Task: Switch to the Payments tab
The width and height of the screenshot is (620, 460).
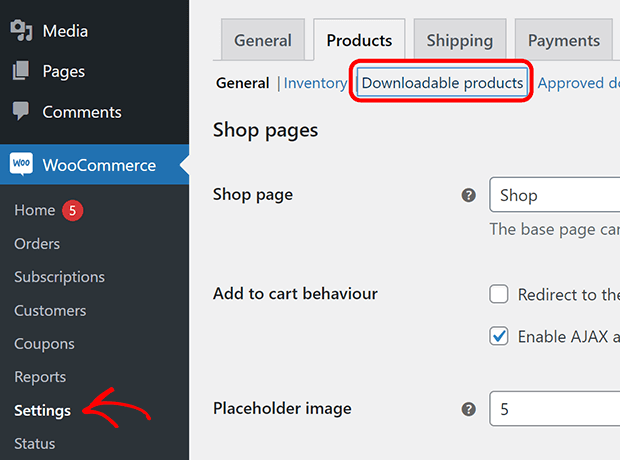Action: pyautogui.click(x=564, y=40)
